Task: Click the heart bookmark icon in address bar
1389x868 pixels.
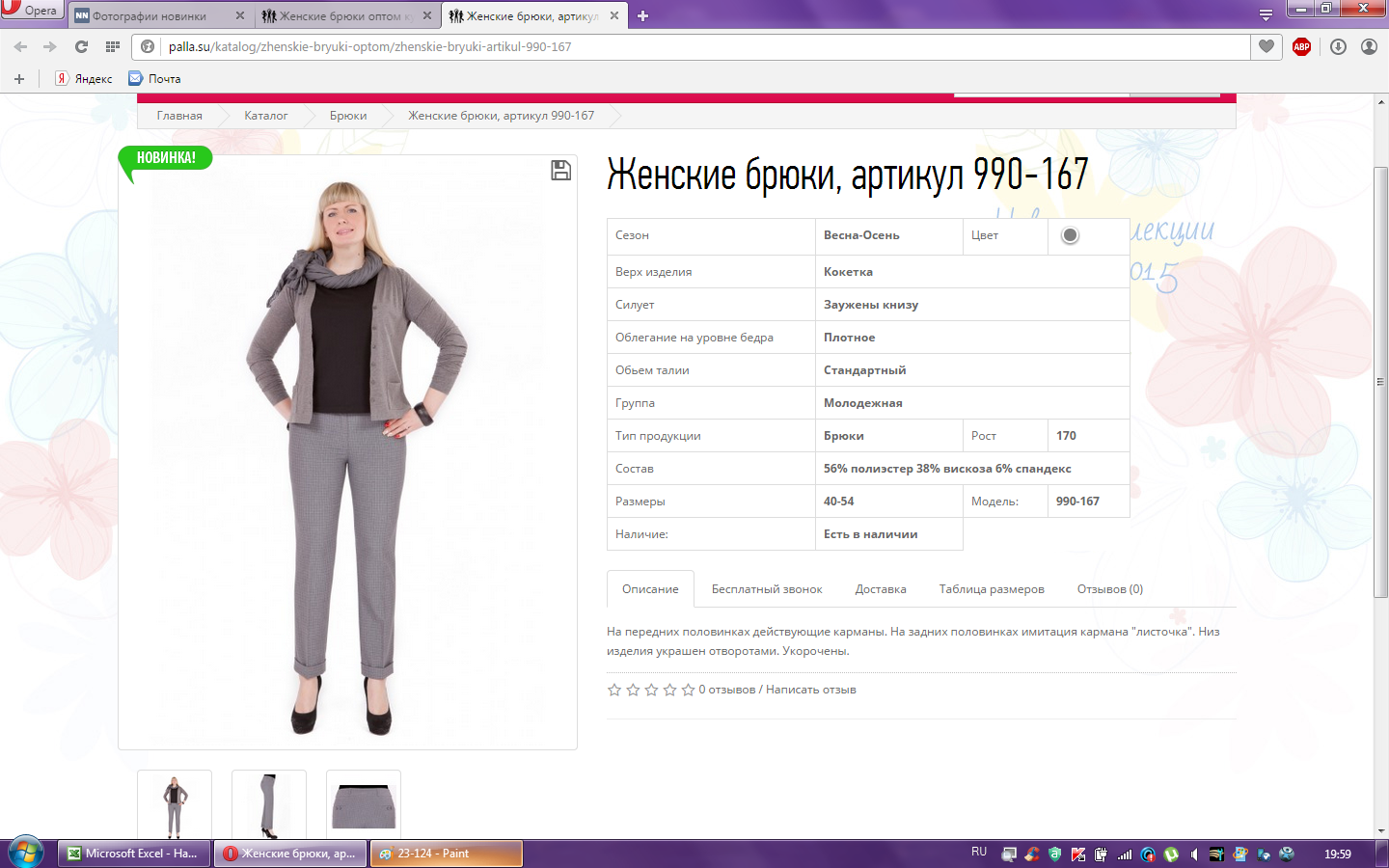Action: click(x=1266, y=46)
